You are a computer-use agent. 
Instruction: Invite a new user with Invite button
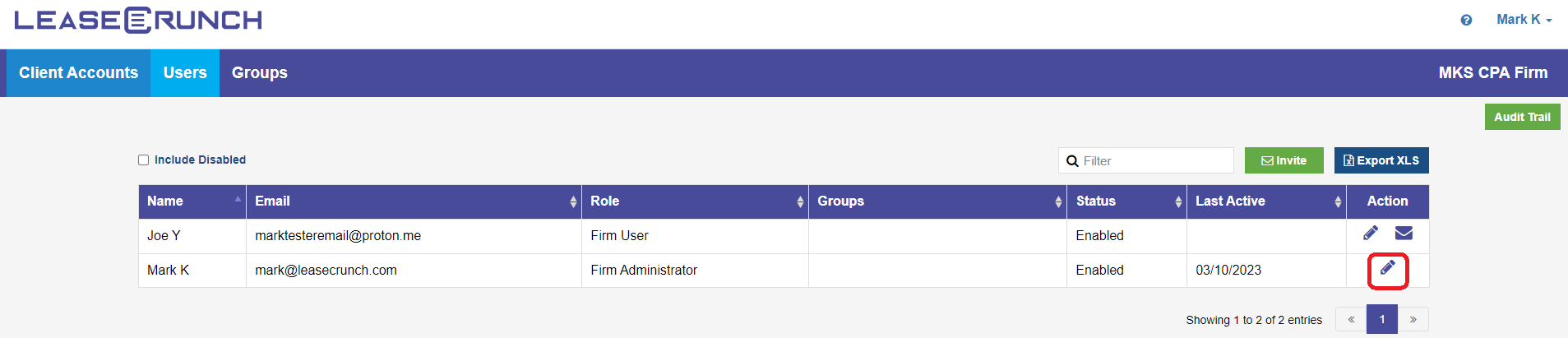coord(1284,160)
